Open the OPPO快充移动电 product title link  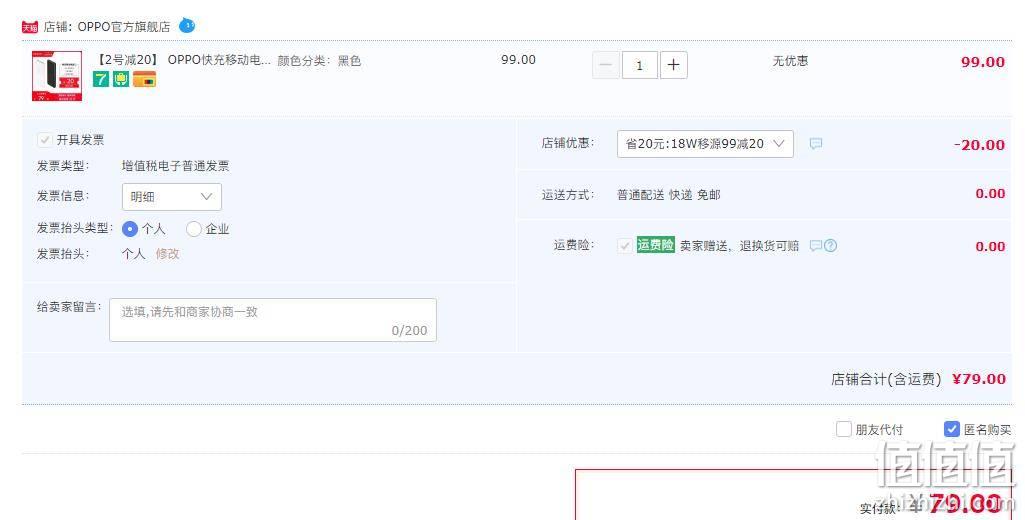coord(182,60)
